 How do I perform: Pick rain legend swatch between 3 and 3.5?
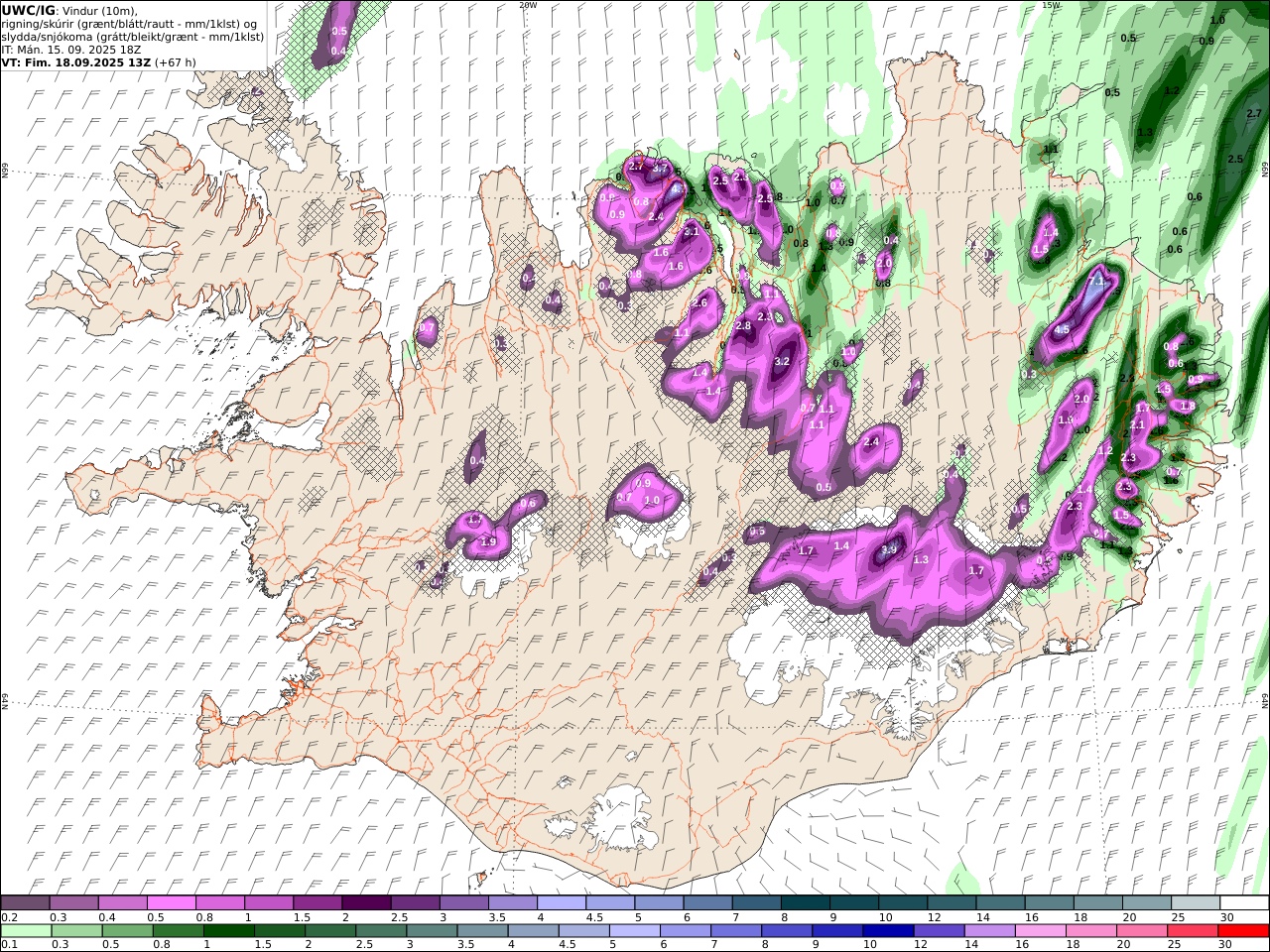tap(432, 931)
